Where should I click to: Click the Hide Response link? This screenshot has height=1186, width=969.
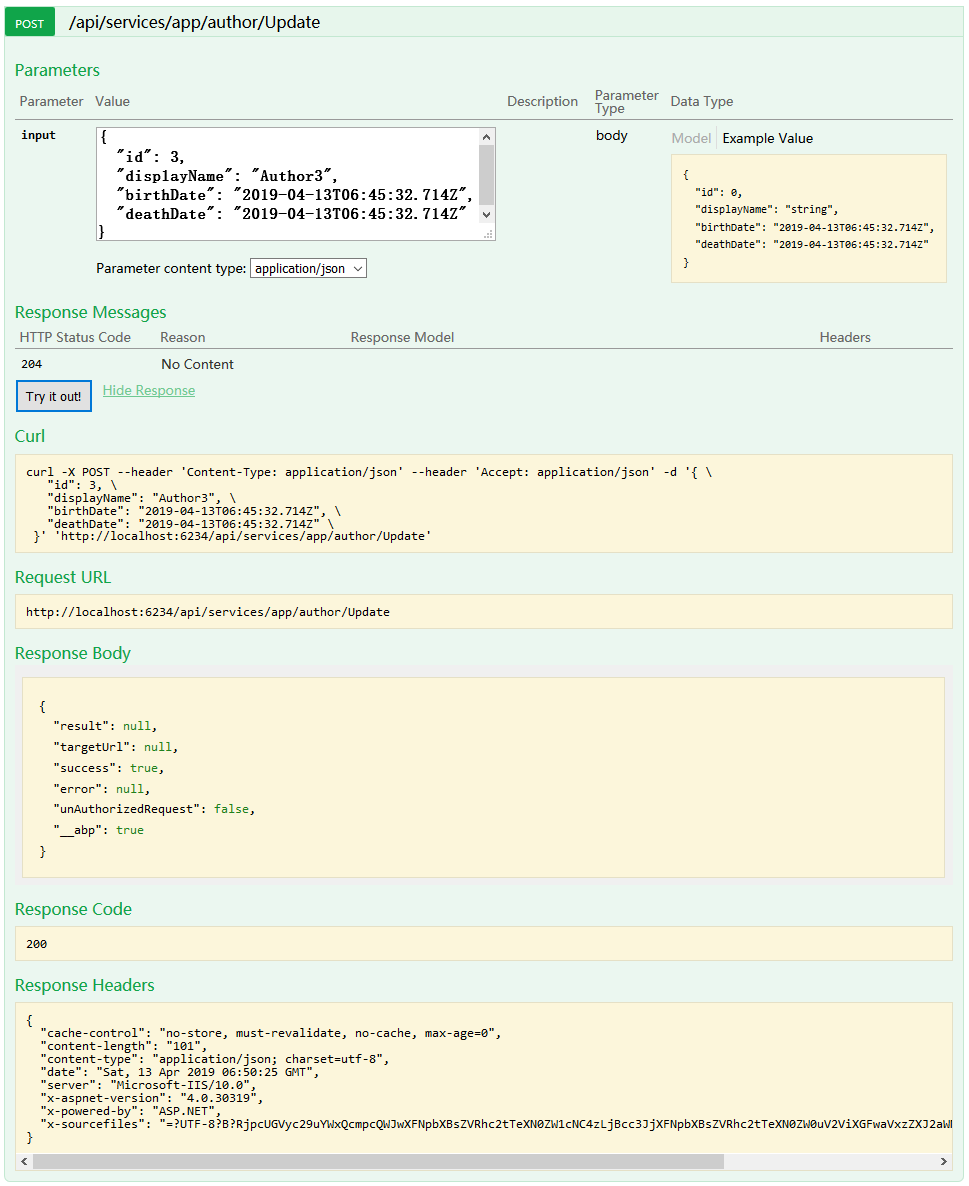149,390
